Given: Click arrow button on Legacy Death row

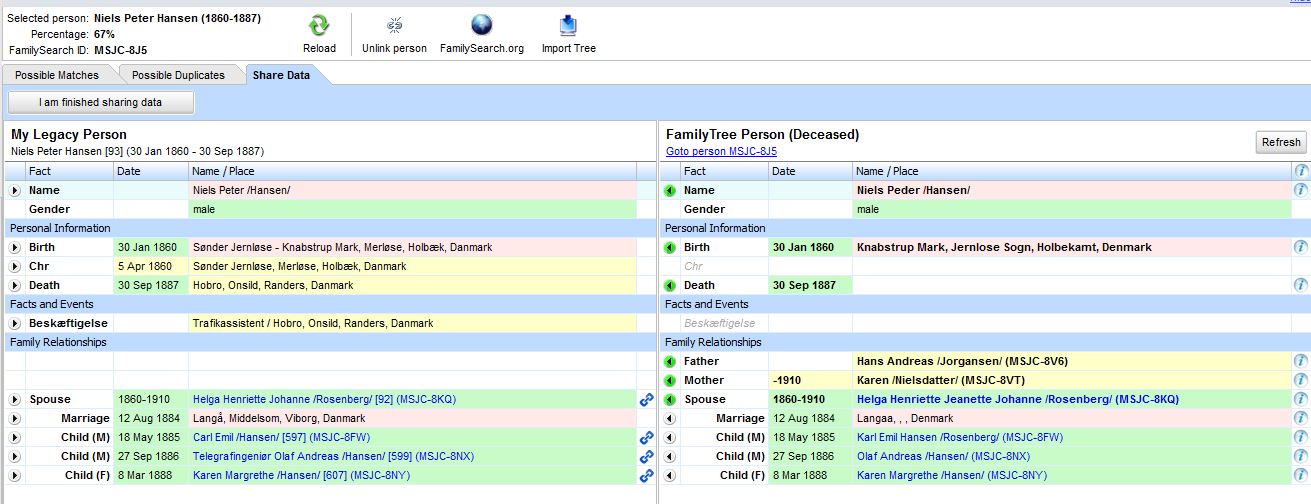Looking at the screenshot, I should tap(14, 285).
